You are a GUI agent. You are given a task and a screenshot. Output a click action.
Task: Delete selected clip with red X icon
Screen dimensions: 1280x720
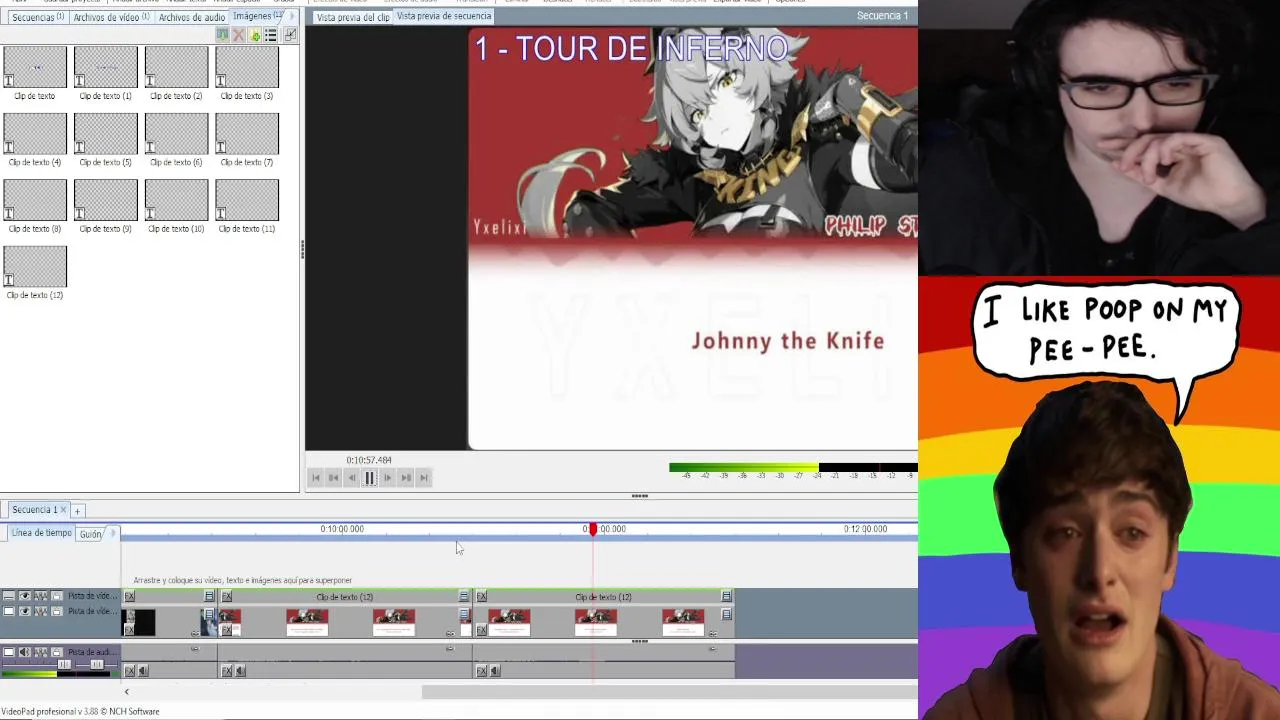click(x=239, y=35)
